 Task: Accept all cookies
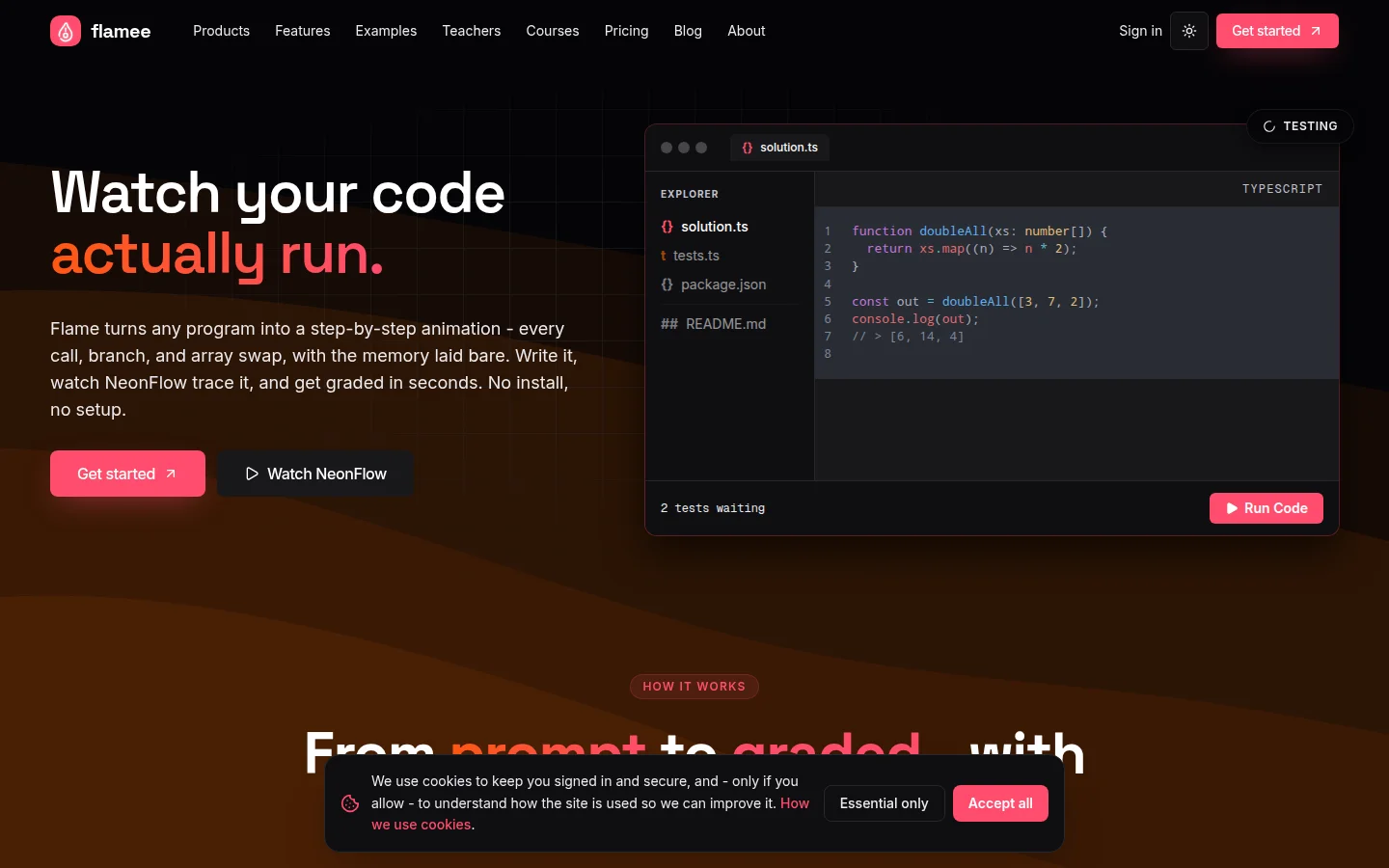pyautogui.click(x=1000, y=803)
